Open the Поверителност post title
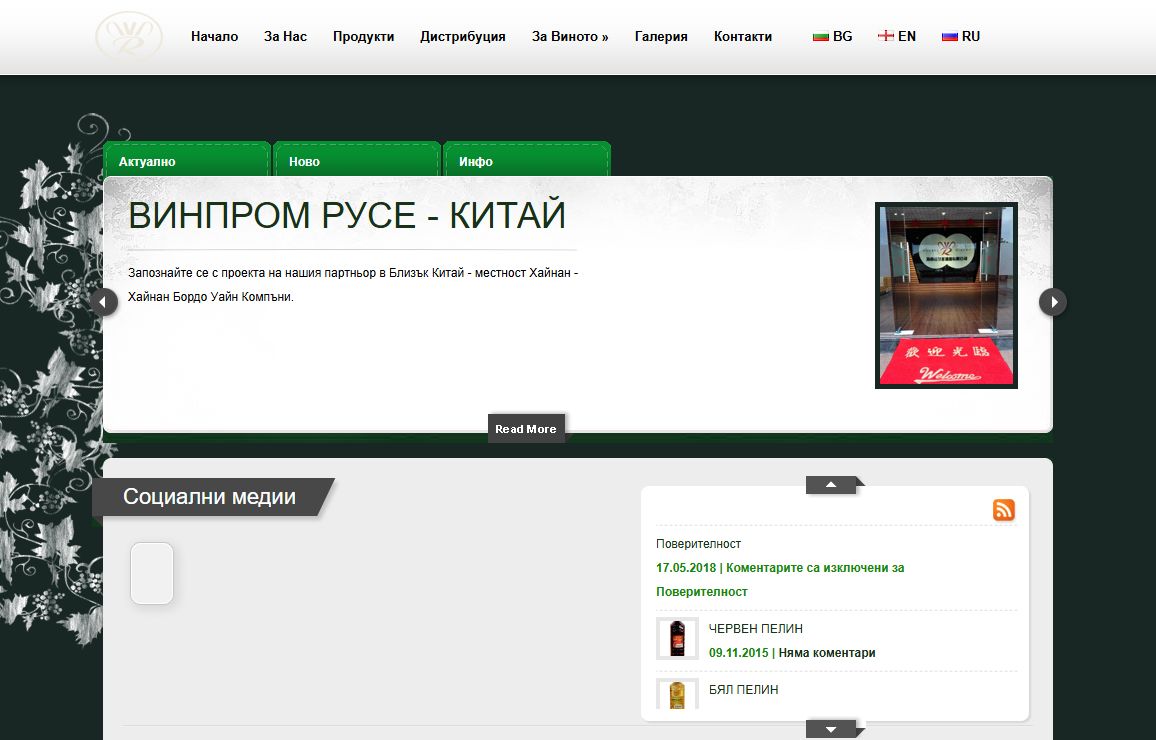1156x740 pixels. pos(698,544)
